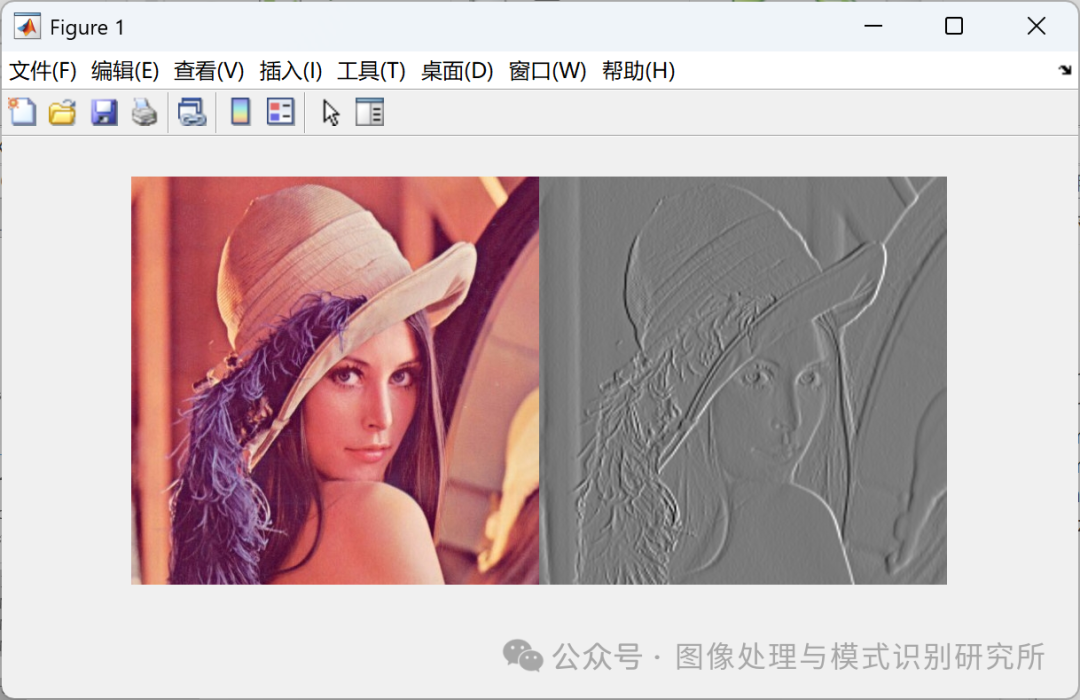Click the Link Plot toolbar icon
The height and width of the screenshot is (700, 1080).
point(191,112)
